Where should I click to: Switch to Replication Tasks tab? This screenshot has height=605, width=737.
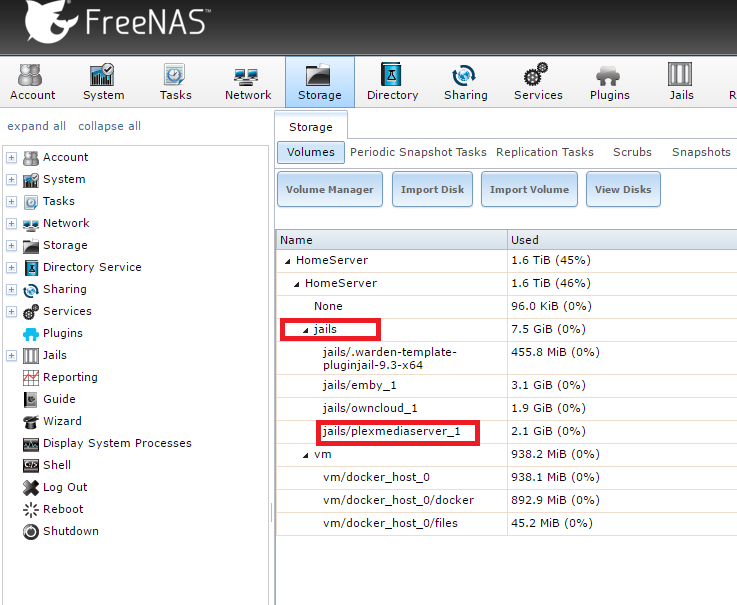(x=545, y=152)
